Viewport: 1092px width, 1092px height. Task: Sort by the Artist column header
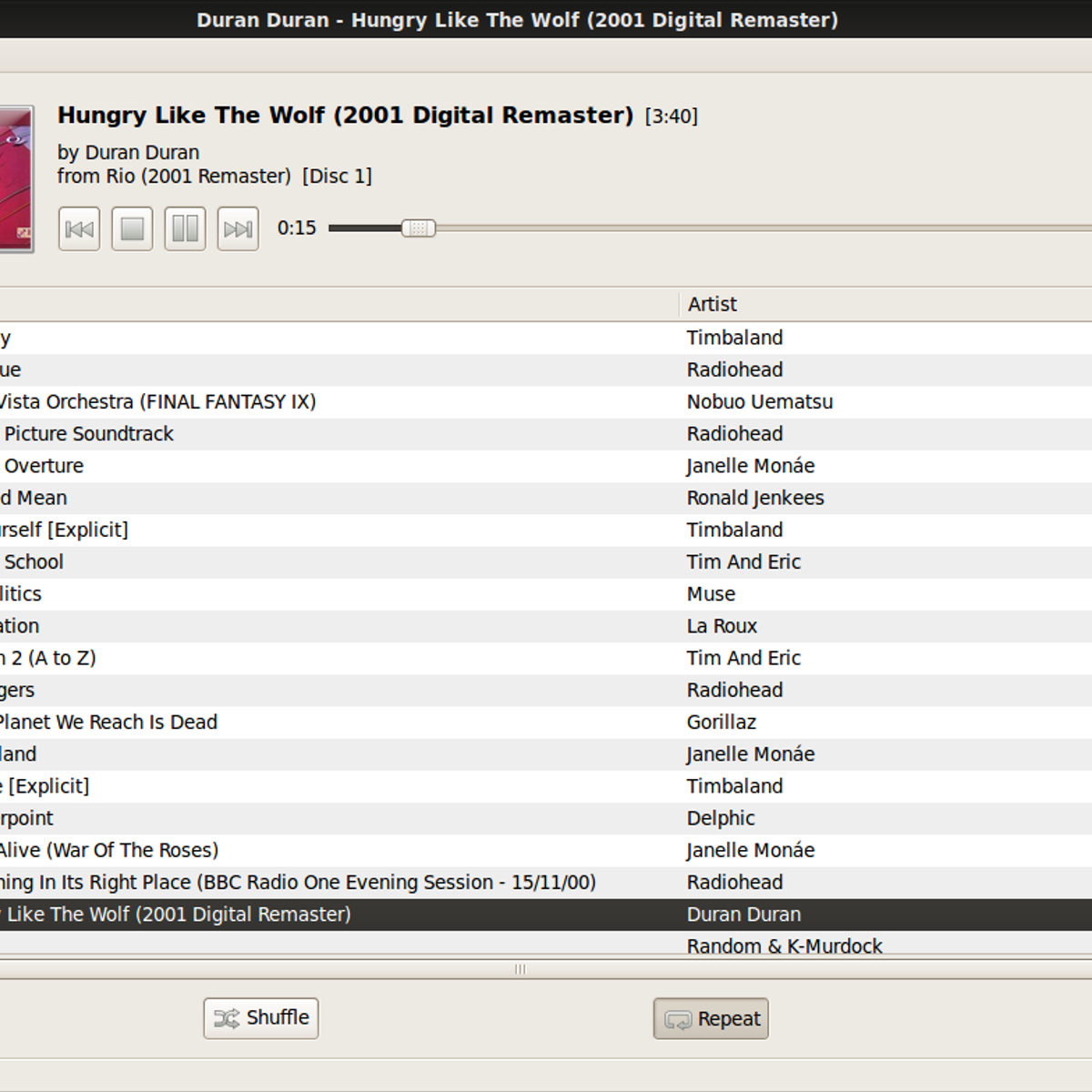tap(885, 304)
